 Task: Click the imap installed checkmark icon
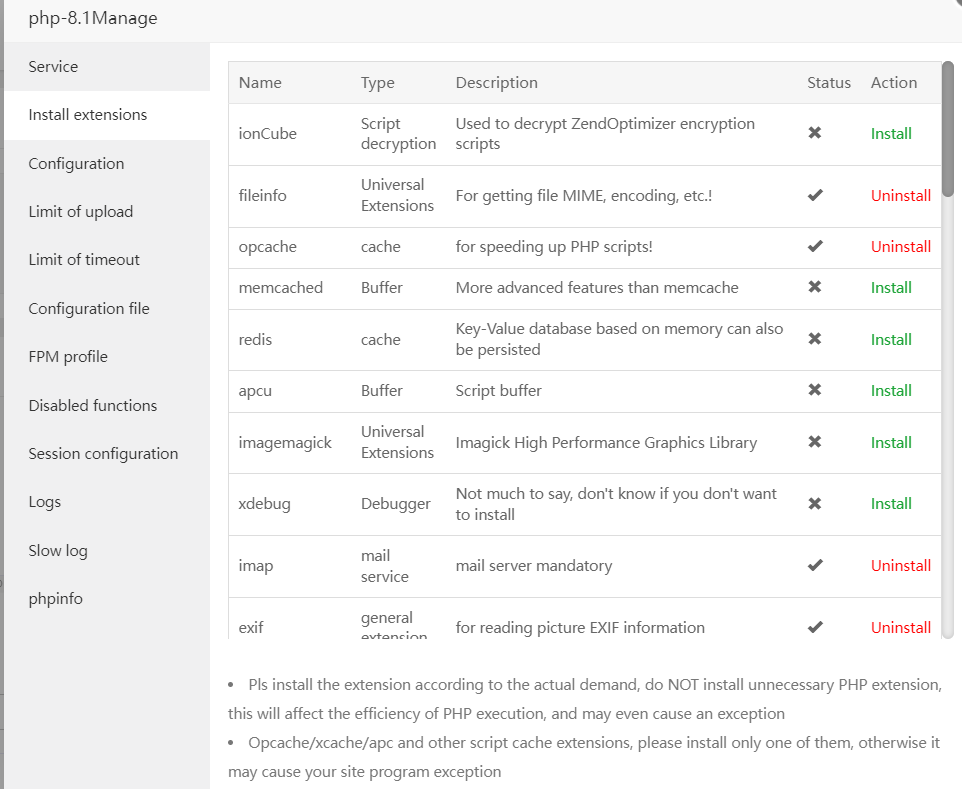pyautogui.click(x=815, y=565)
